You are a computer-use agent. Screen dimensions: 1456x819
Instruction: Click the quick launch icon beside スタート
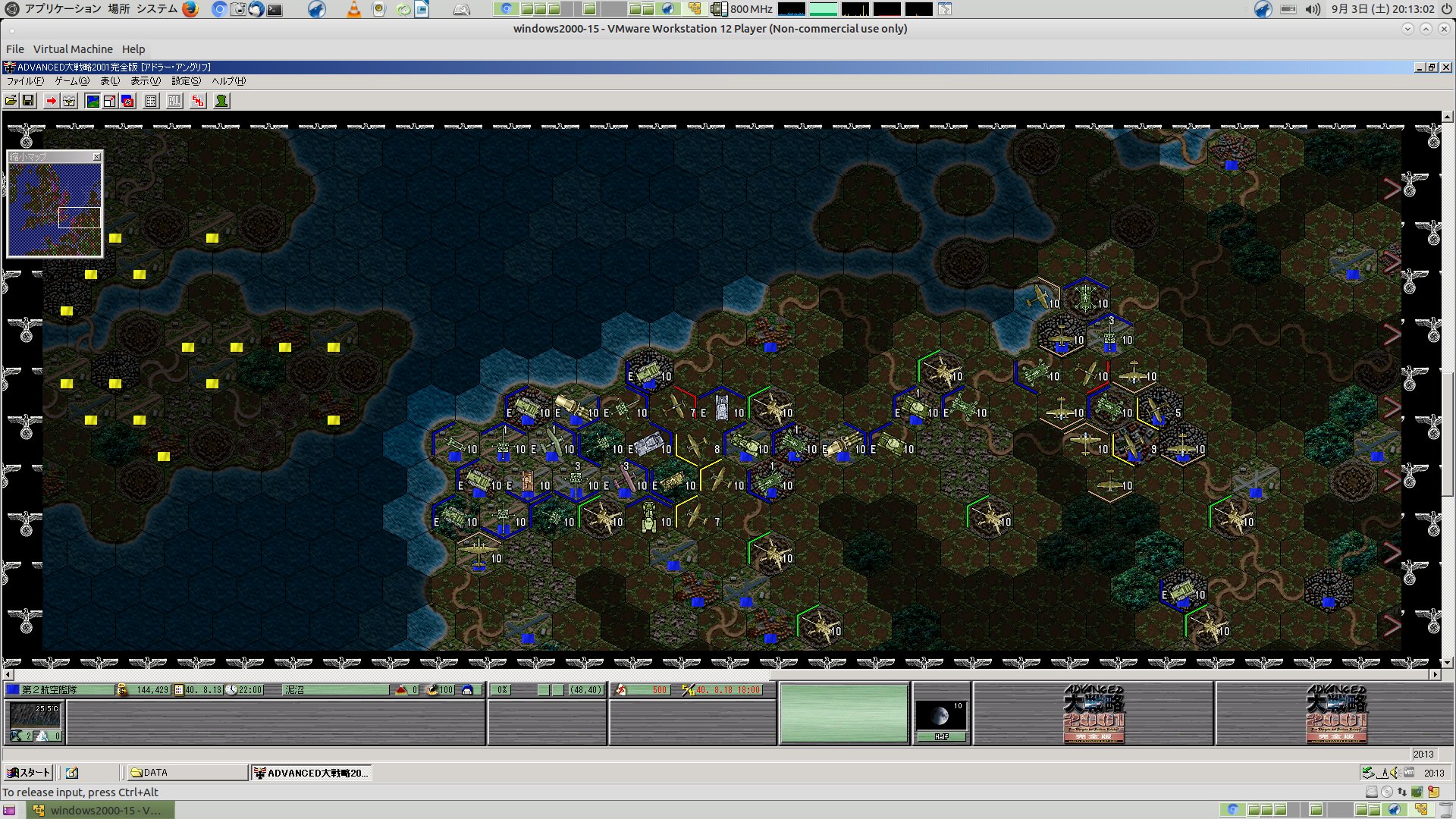pyautogui.click(x=72, y=773)
